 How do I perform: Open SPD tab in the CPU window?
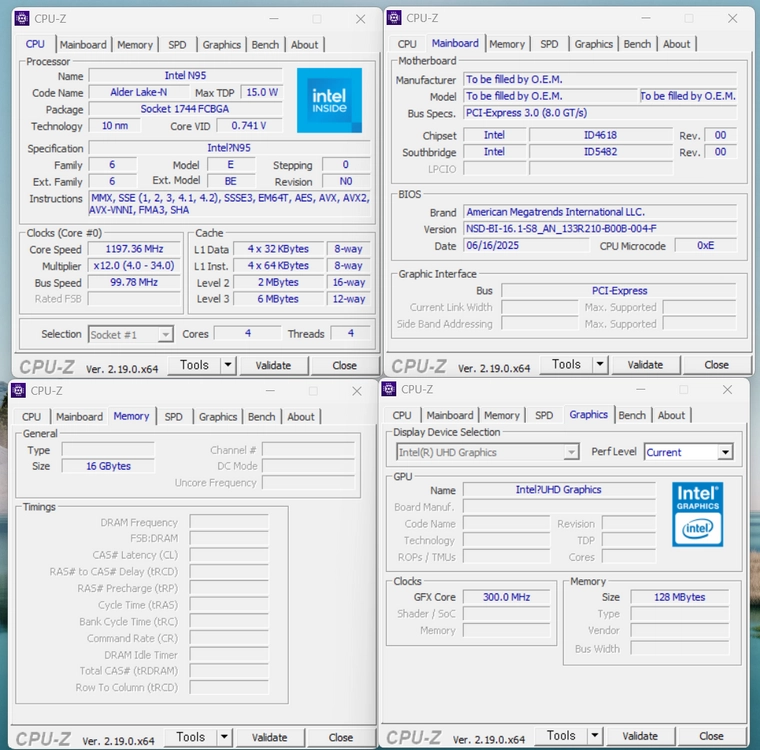click(177, 45)
